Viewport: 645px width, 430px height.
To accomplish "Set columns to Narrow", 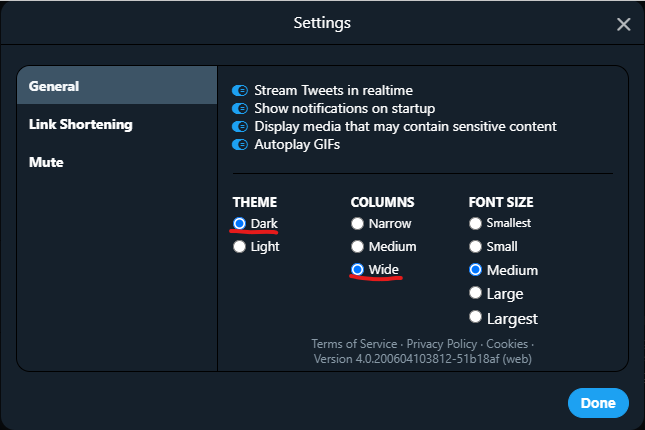I will [x=357, y=223].
